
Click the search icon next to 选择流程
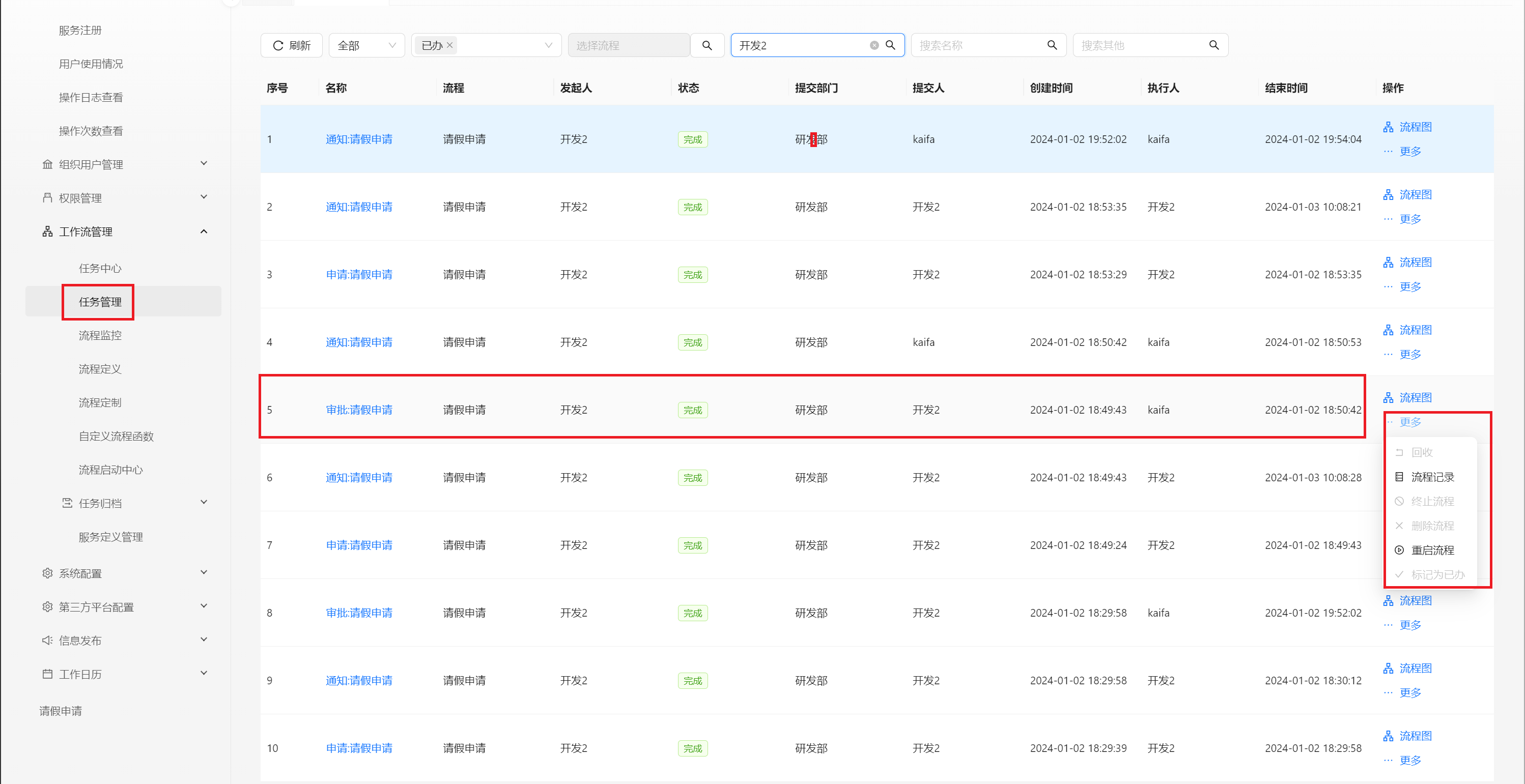(707, 46)
